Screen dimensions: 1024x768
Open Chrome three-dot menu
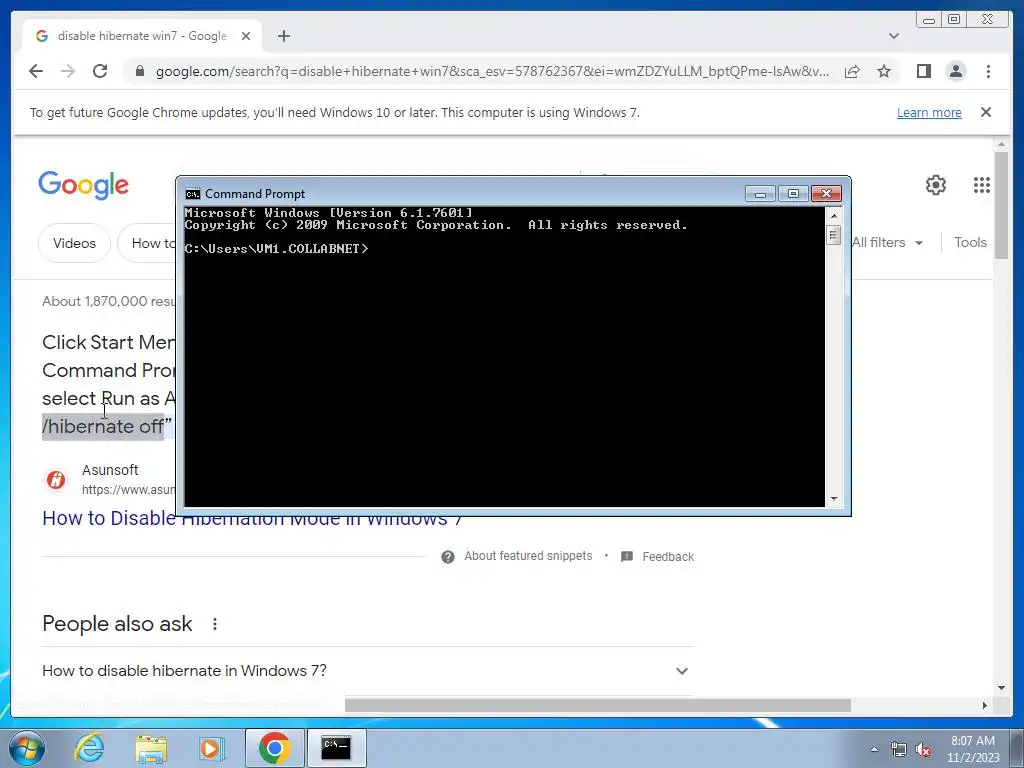[x=988, y=71]
